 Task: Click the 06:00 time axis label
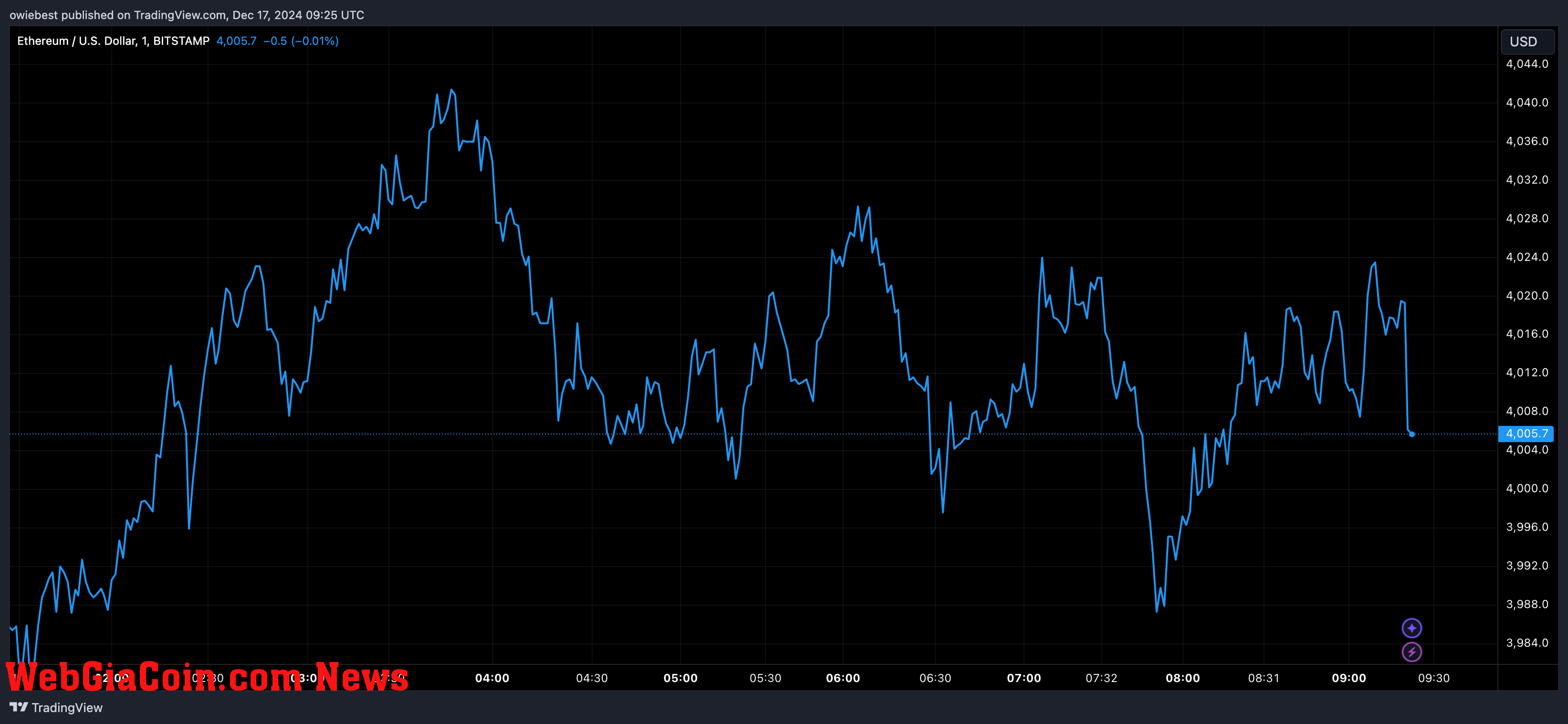pos(843,678)
